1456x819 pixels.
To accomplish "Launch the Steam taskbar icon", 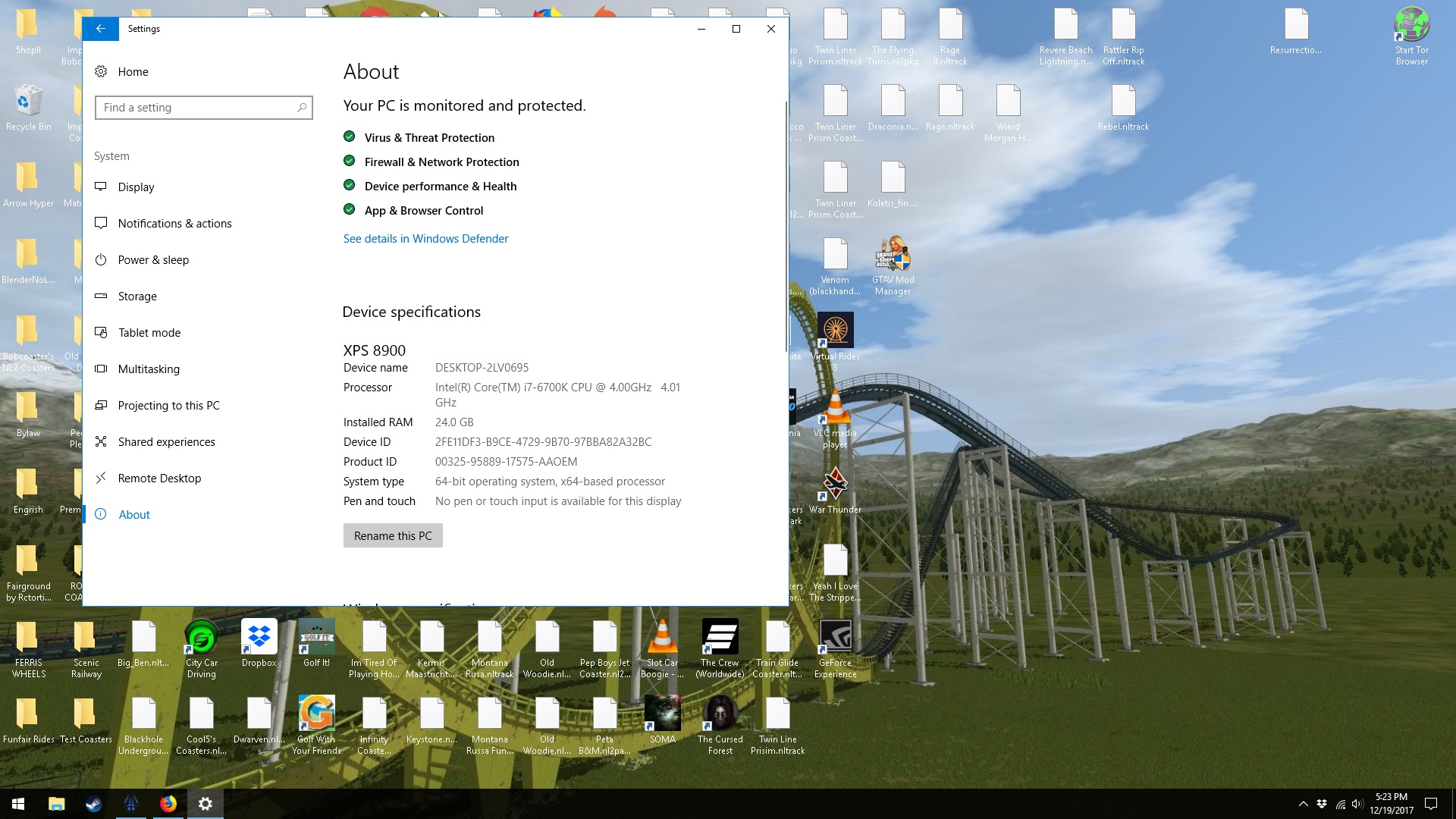I will [93, 804].
